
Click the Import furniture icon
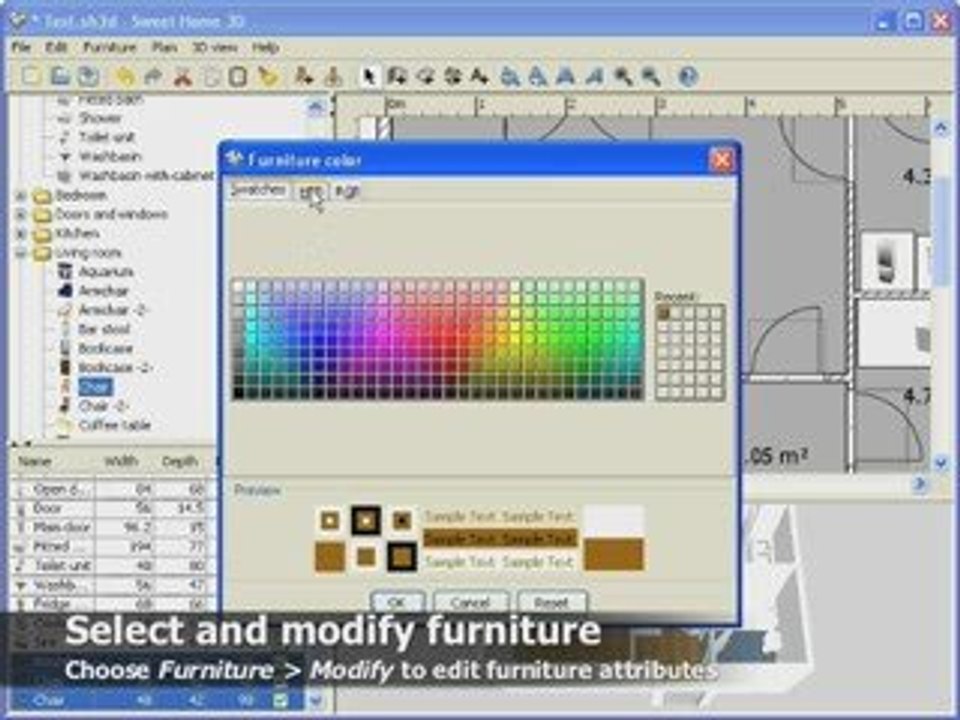(x=332, y=77)
